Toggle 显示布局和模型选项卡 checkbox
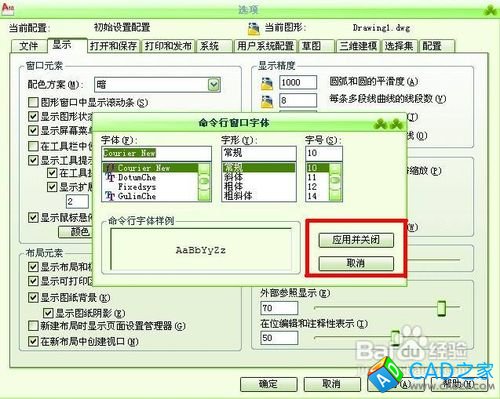 click(x=33, y=267)
